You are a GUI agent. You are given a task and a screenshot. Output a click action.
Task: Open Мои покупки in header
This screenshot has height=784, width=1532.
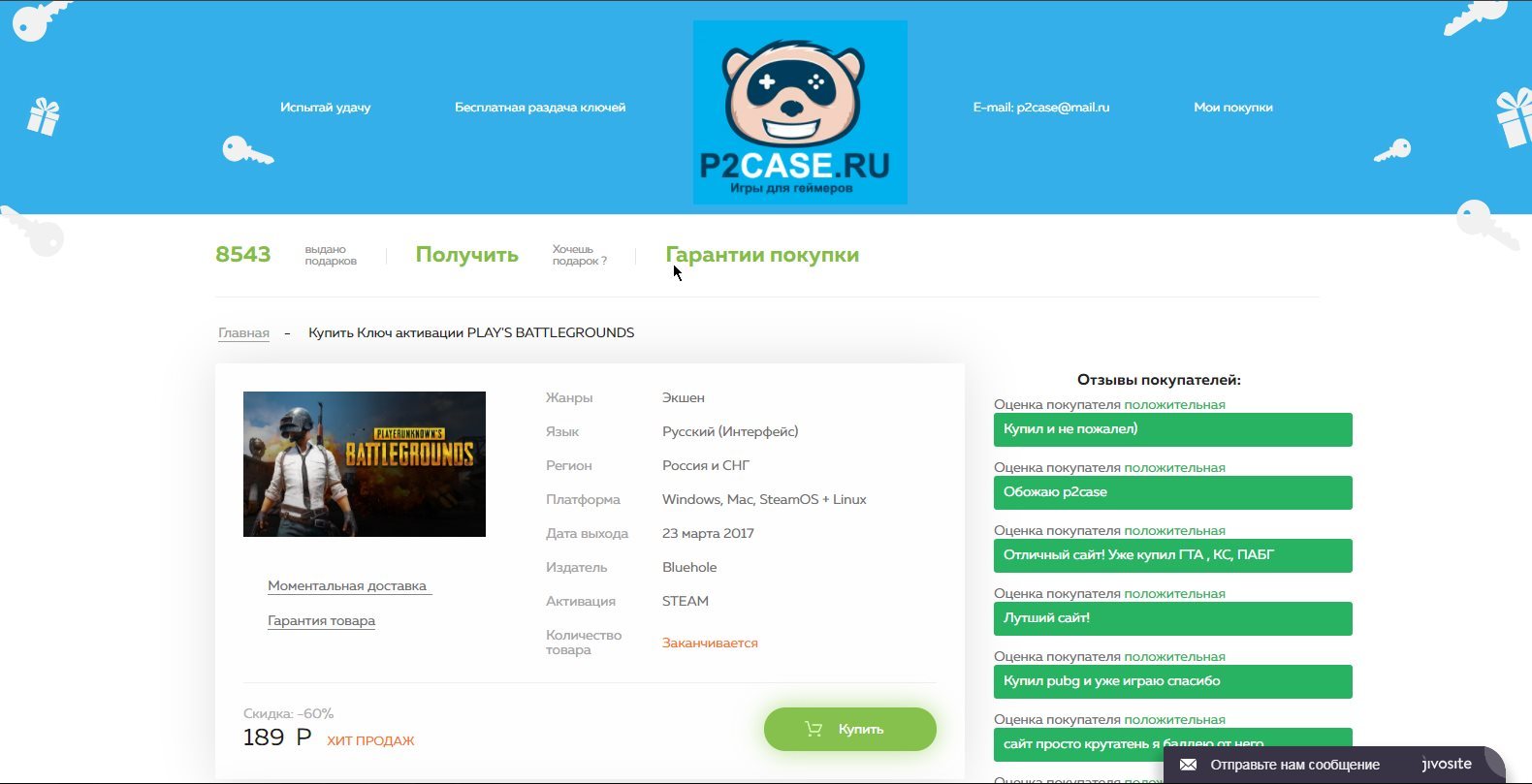(x=1233, y=108)
